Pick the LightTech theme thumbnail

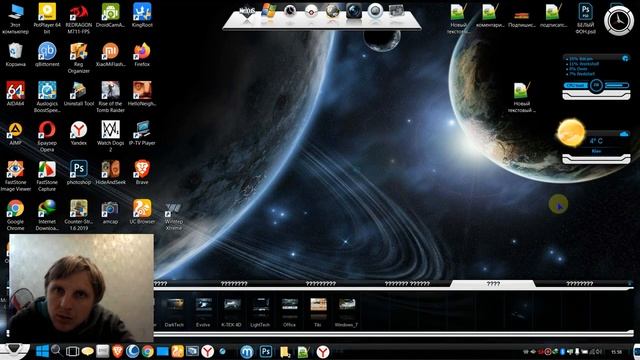point(260,313)
